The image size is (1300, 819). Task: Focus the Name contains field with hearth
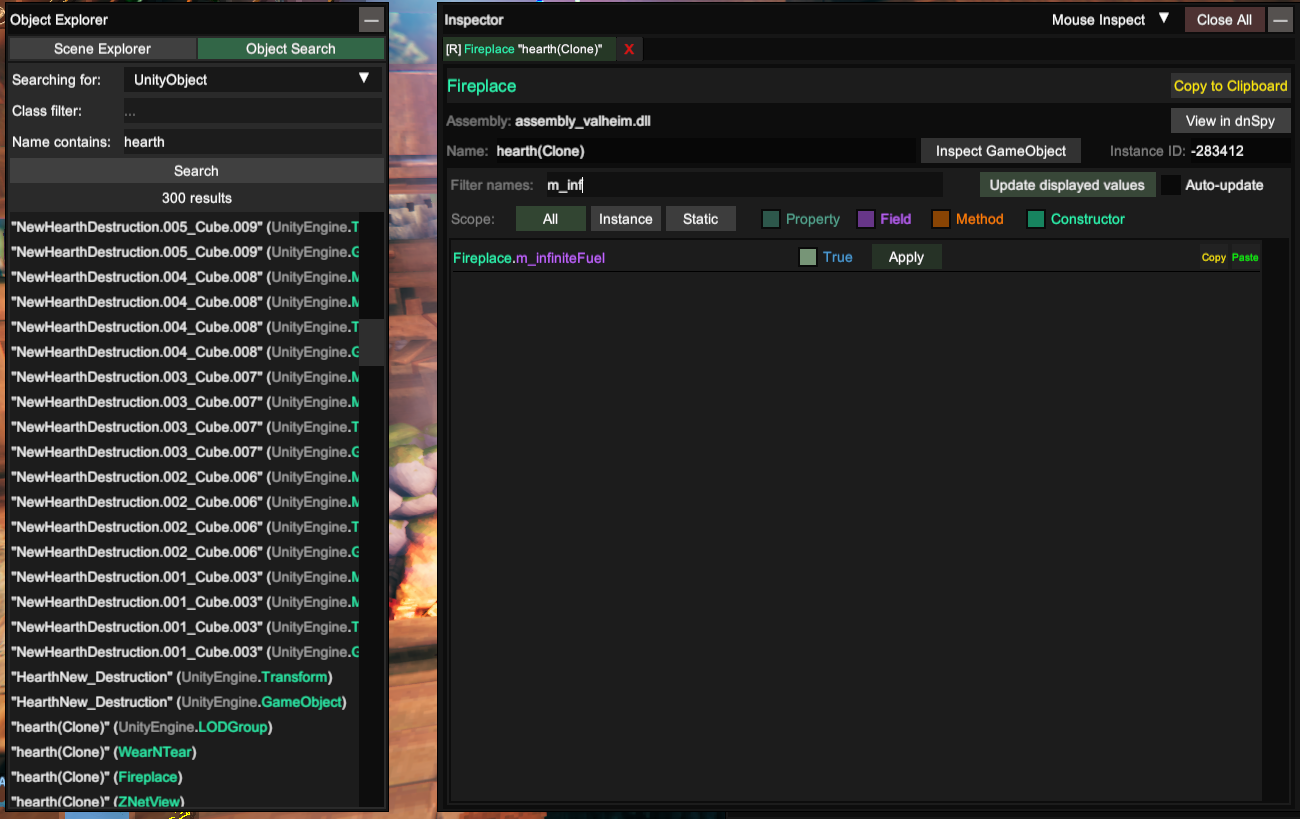pyautogui.click(x=253, y=142)
